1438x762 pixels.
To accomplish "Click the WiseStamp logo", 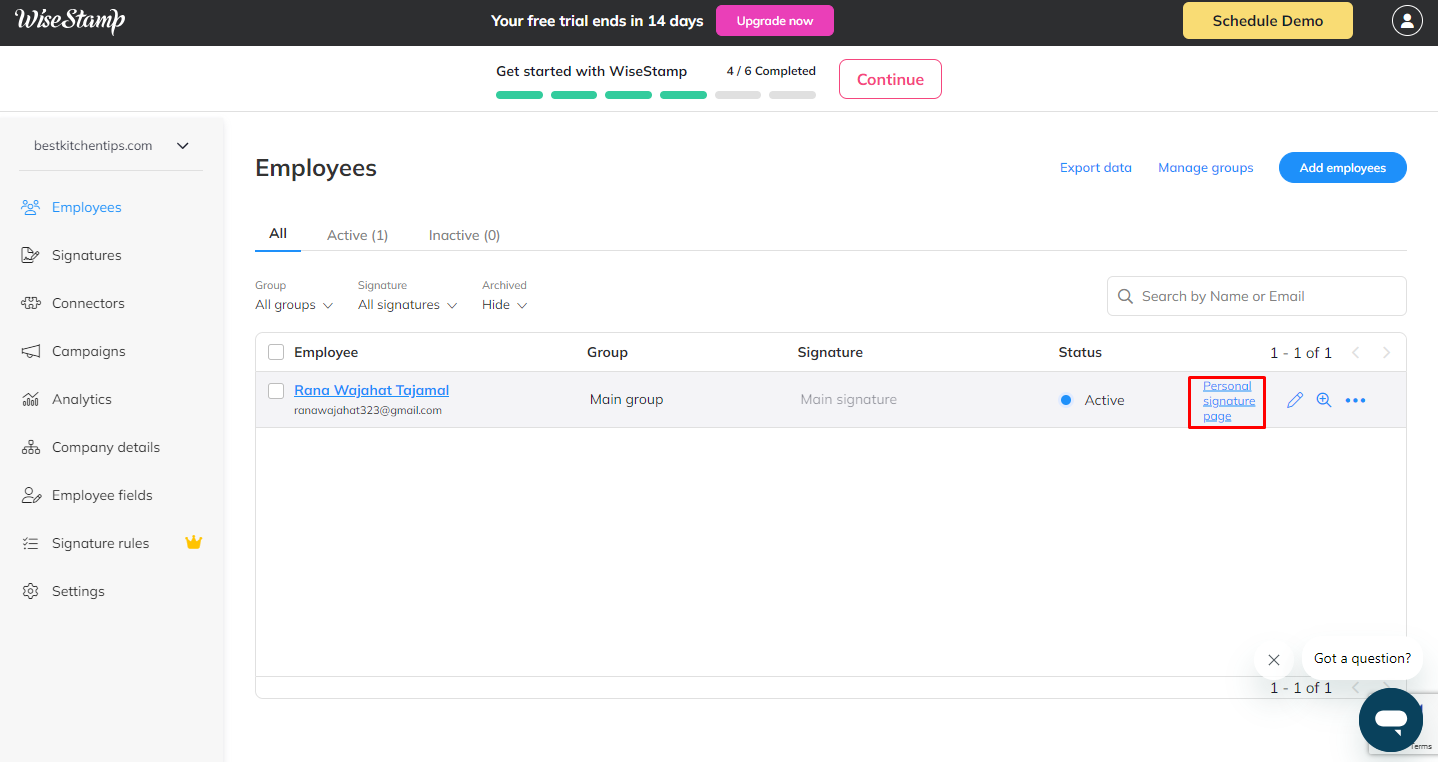I will [x=70, y=20].
